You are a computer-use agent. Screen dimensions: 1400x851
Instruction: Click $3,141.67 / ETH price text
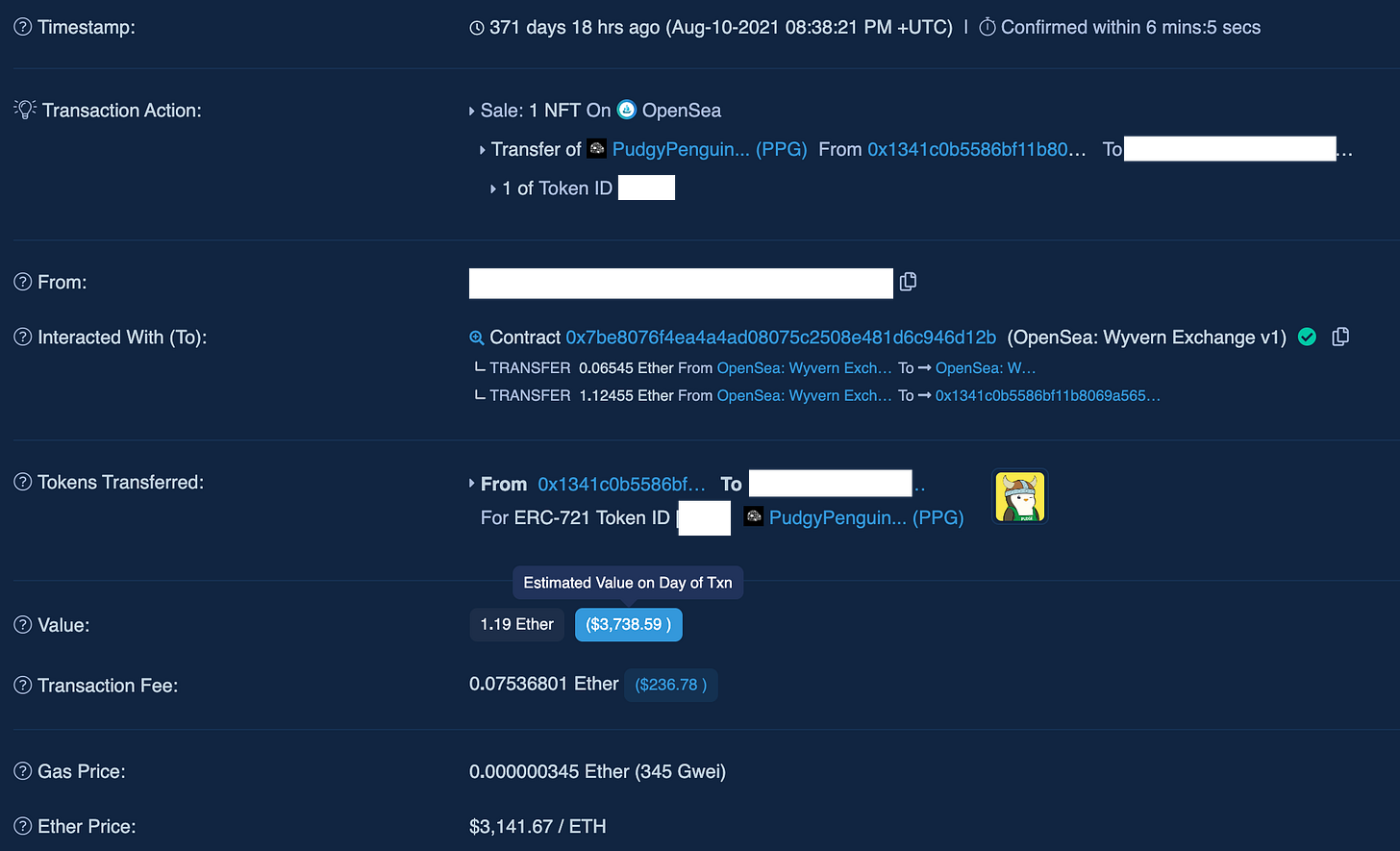click(537, 826)
